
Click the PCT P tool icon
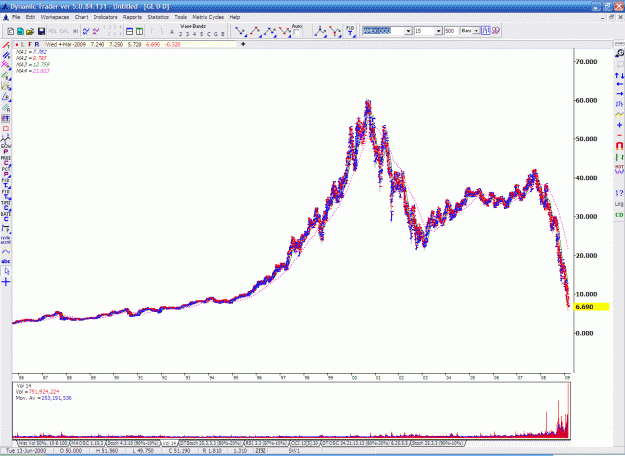pos(6,172)
